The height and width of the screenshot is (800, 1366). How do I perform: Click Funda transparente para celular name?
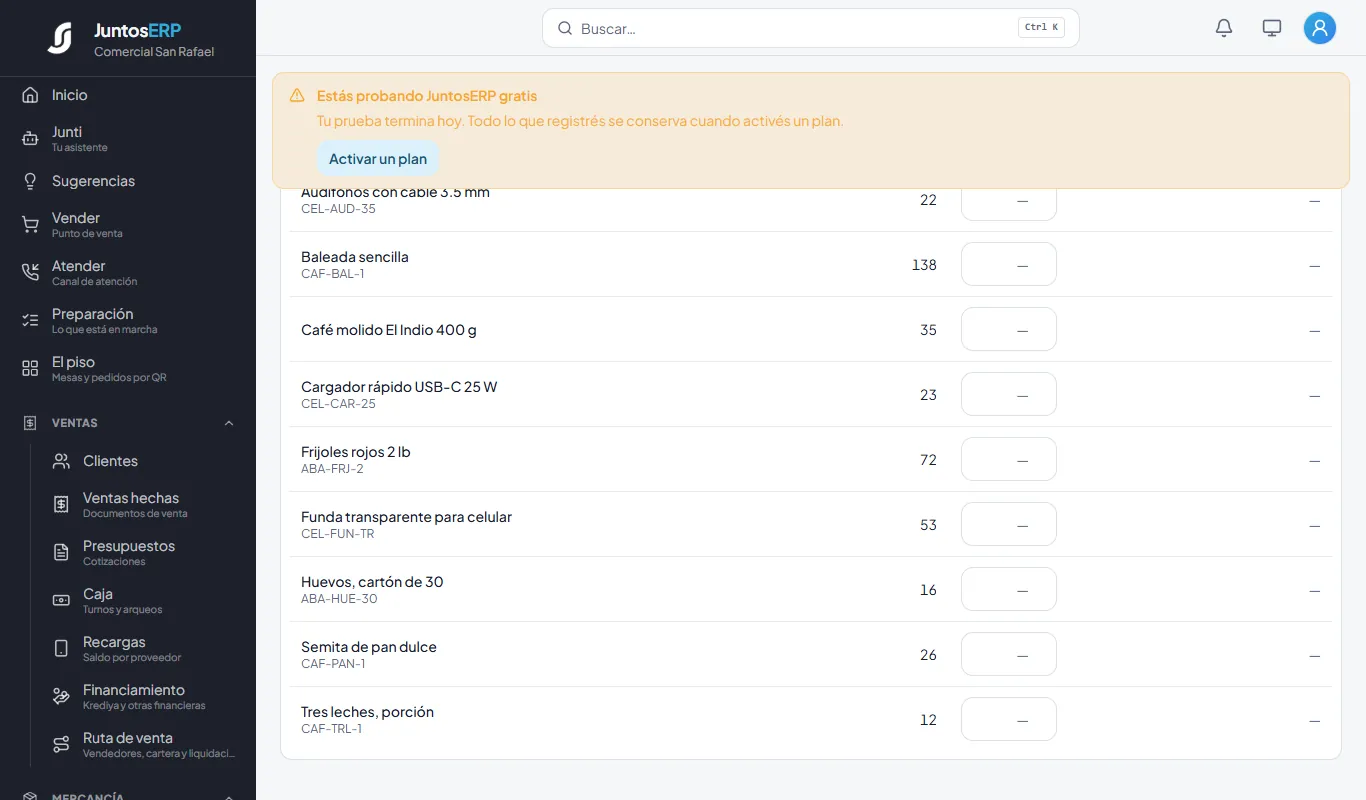coord(406,517)
